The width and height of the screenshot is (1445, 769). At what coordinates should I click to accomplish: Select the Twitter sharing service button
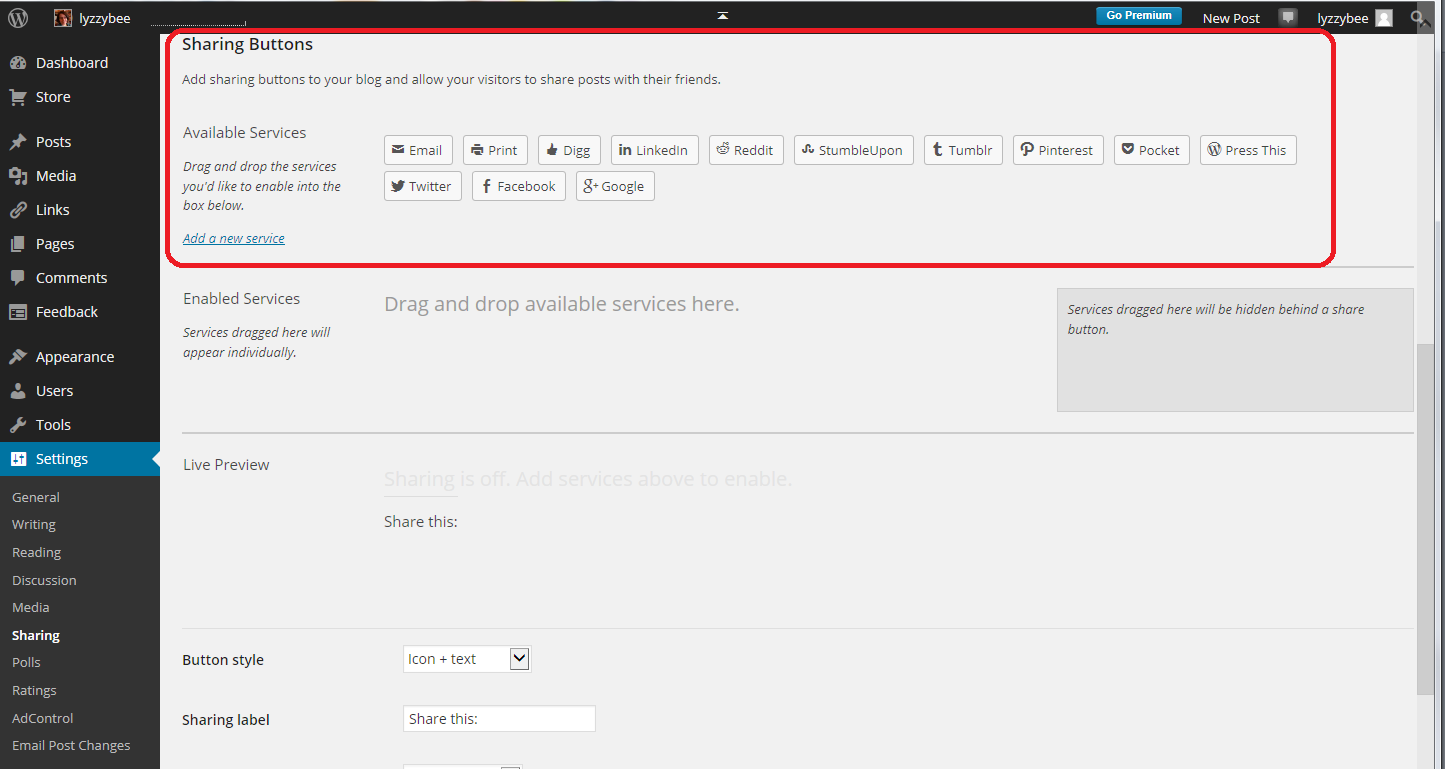[x=422, y=186]
